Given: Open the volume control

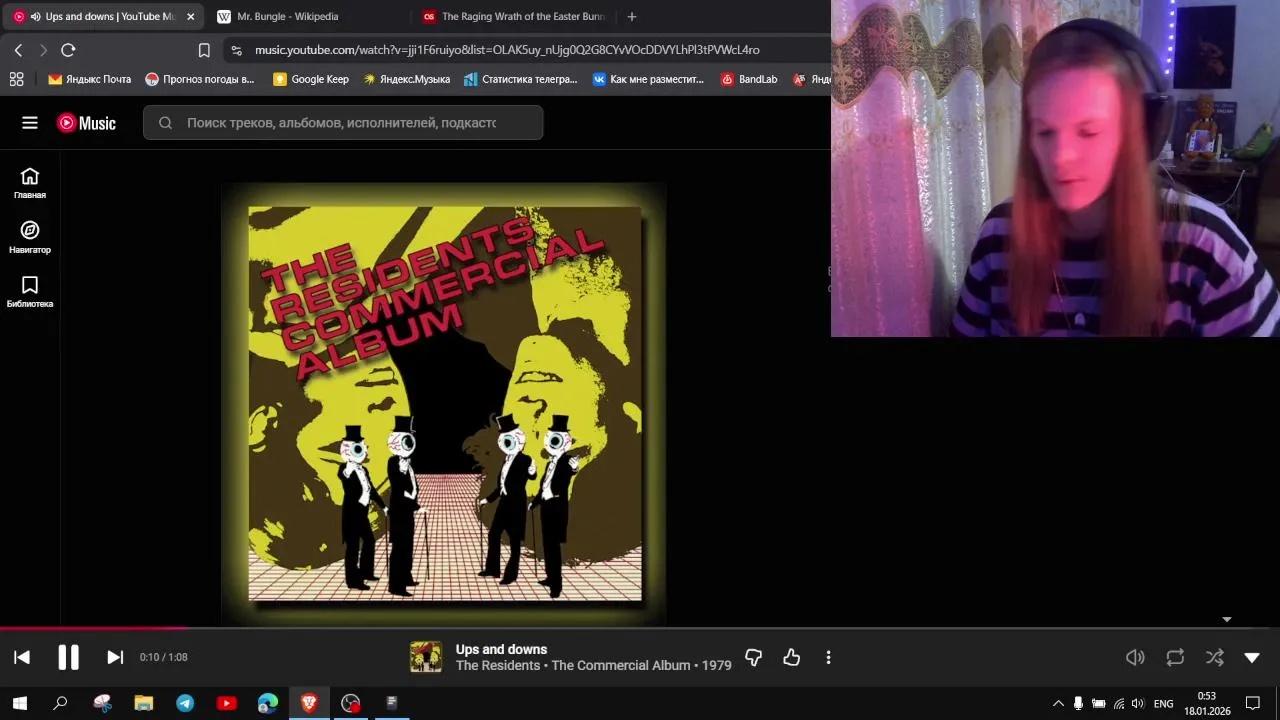Looking at the screenshot, I should pos(1135,657).
